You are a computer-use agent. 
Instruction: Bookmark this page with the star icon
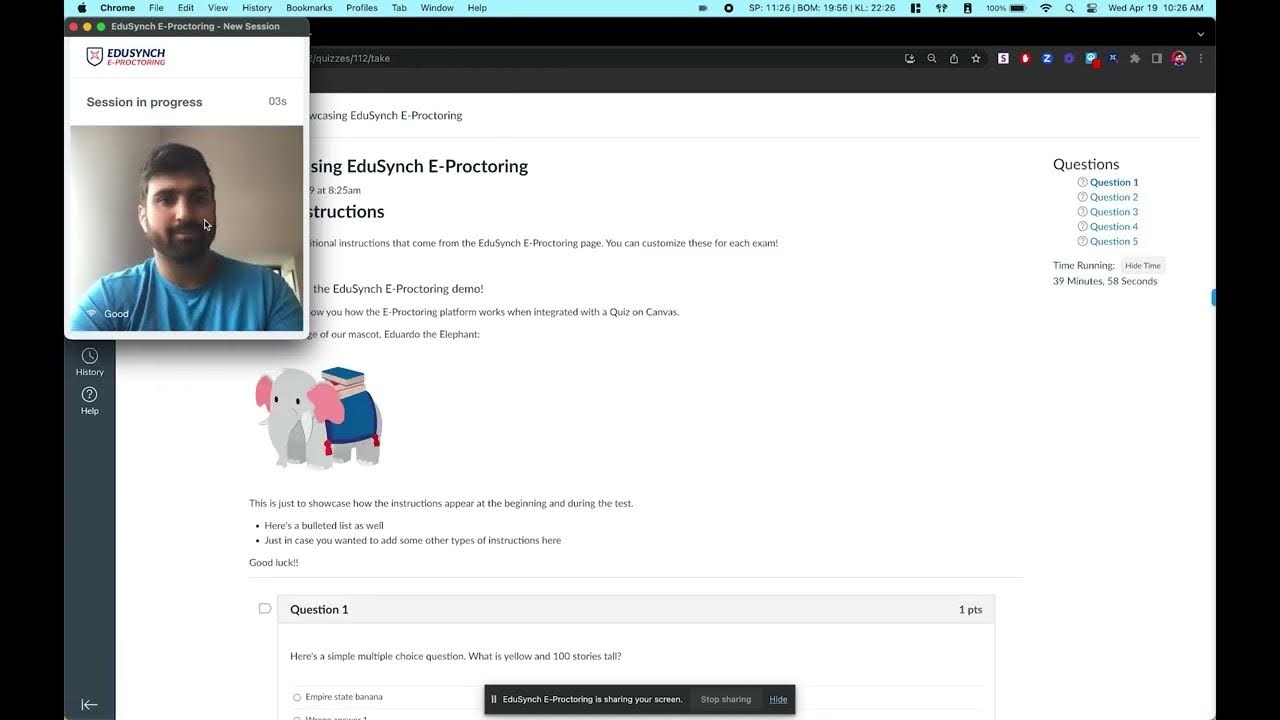coord(976,58)
